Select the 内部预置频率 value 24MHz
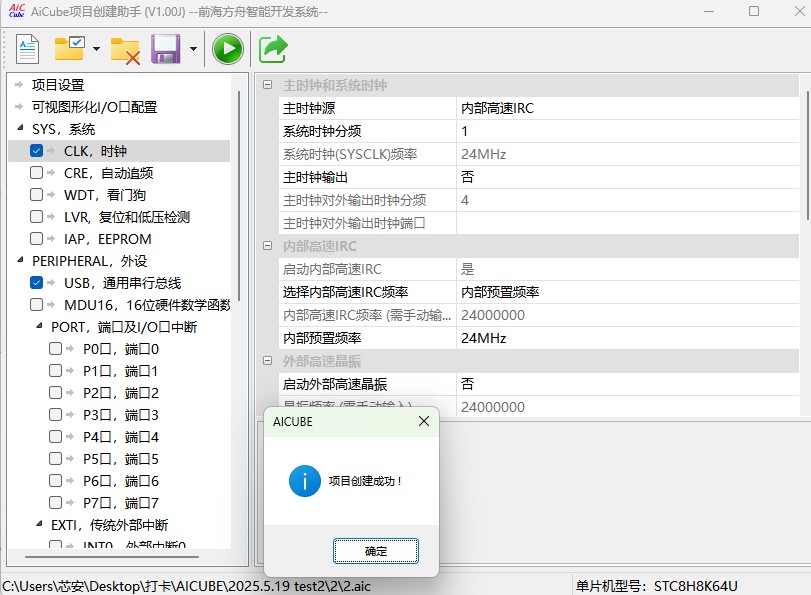The image size is (811, 595). pyautogui.click(x=627, y=338)
